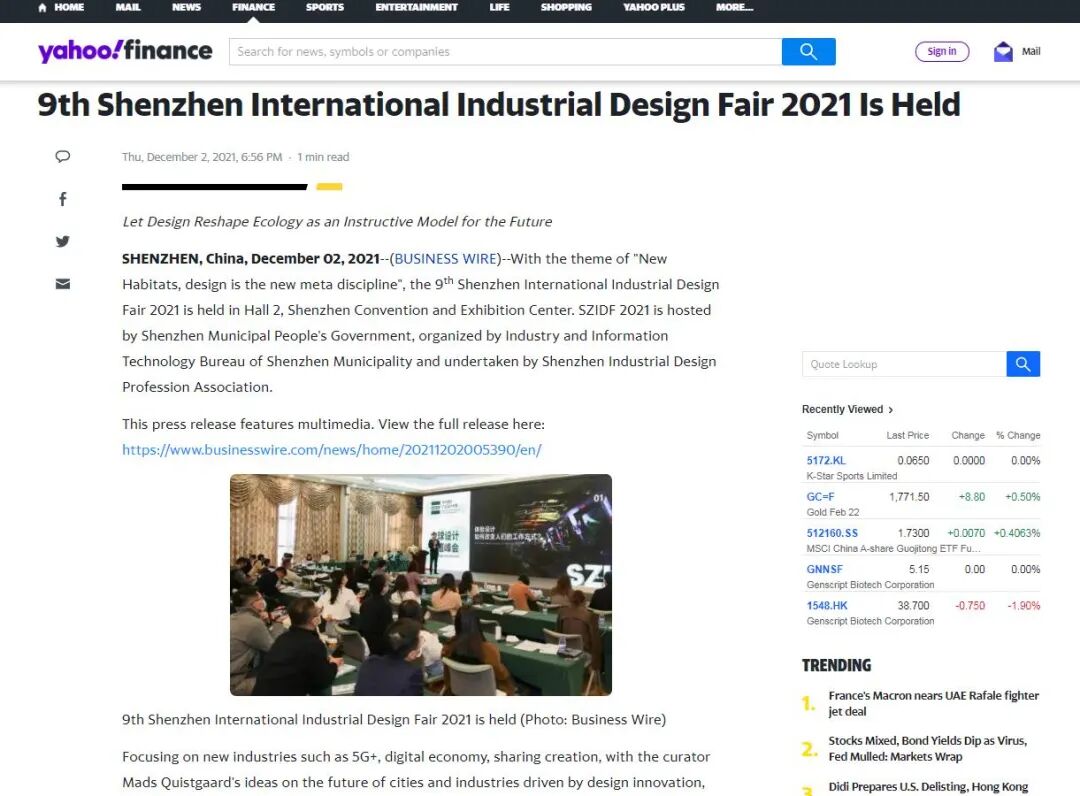Screen dimensions: 1080x796
Task: Click the 1548.HK -1.90% change value
Action: tap(1024, 605)
